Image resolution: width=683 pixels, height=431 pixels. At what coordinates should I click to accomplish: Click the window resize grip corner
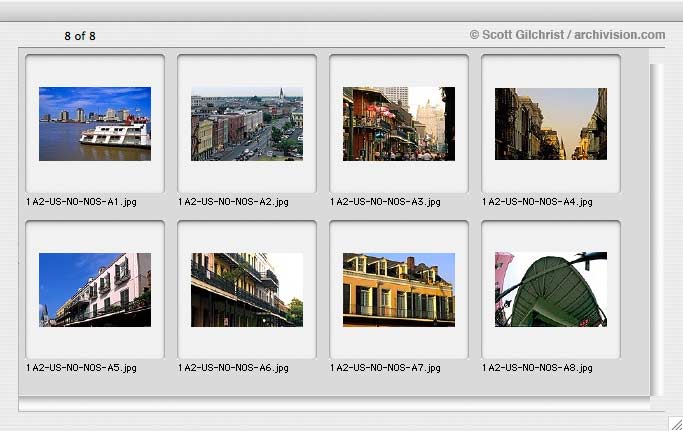[x=676, y=424]
